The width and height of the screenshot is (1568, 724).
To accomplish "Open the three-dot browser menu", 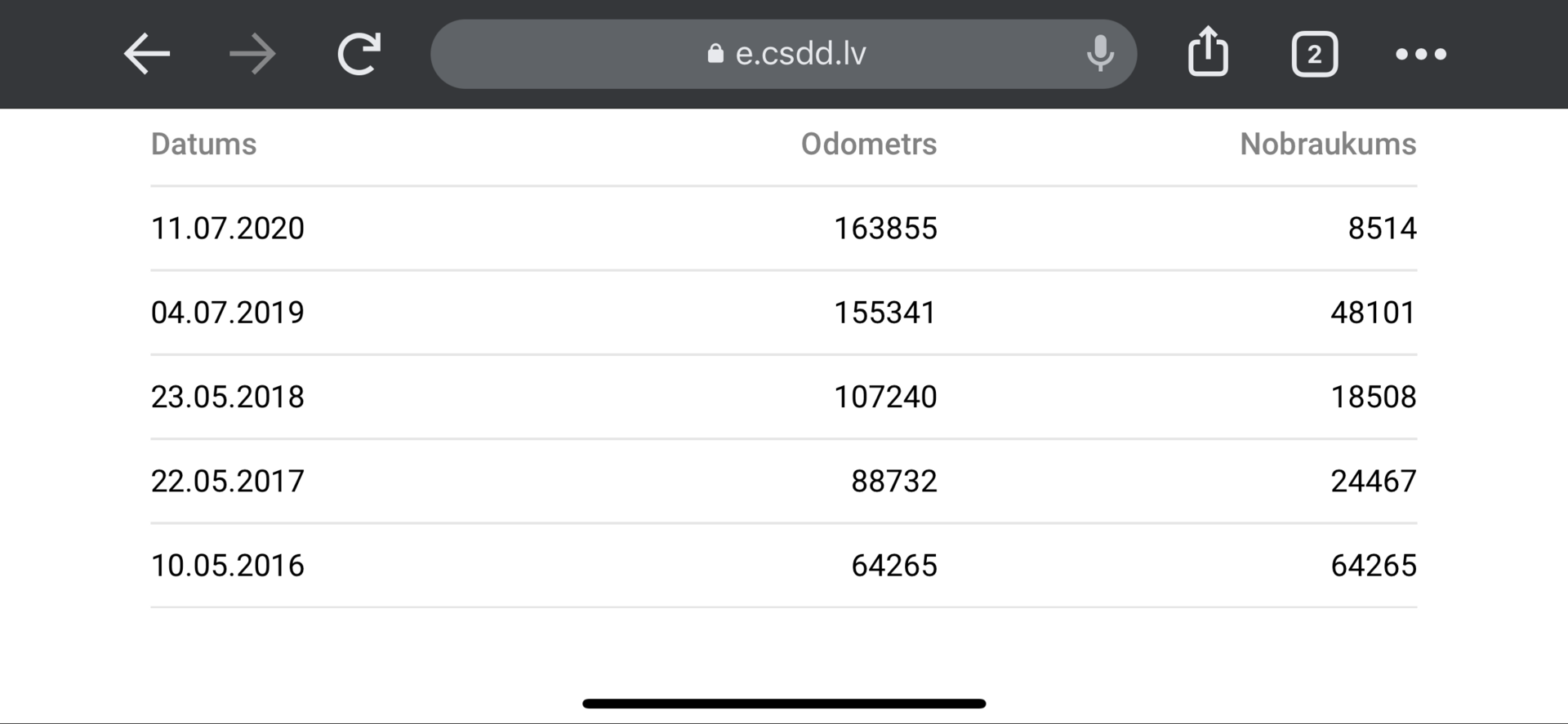I will tap(1421, 54).
